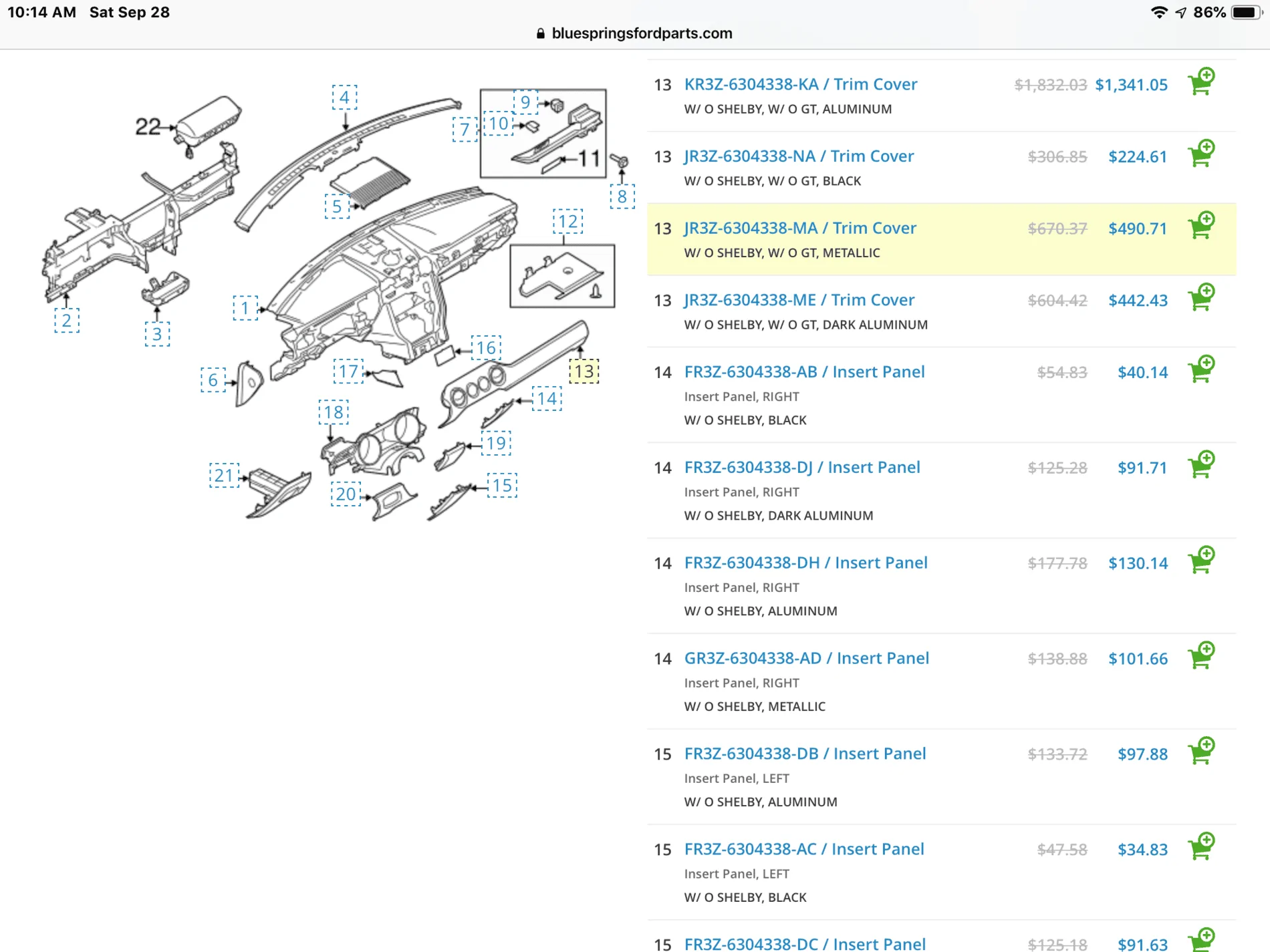
Task: Click the sale price $34.83
Action: pyautogui.click(x=1142, y=850)
